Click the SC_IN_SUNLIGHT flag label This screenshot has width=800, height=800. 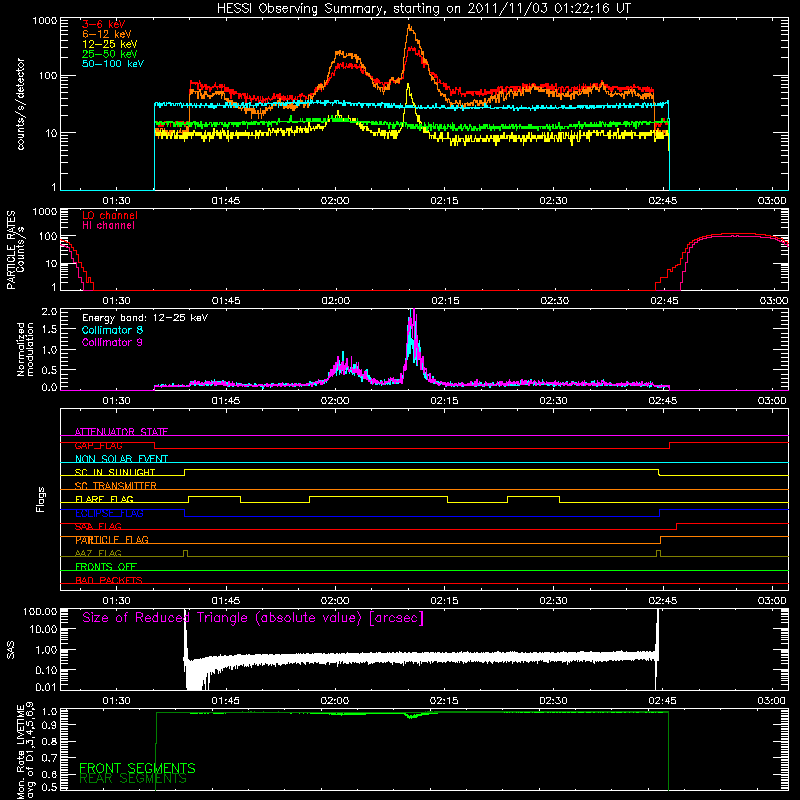[x=115, y=472]
